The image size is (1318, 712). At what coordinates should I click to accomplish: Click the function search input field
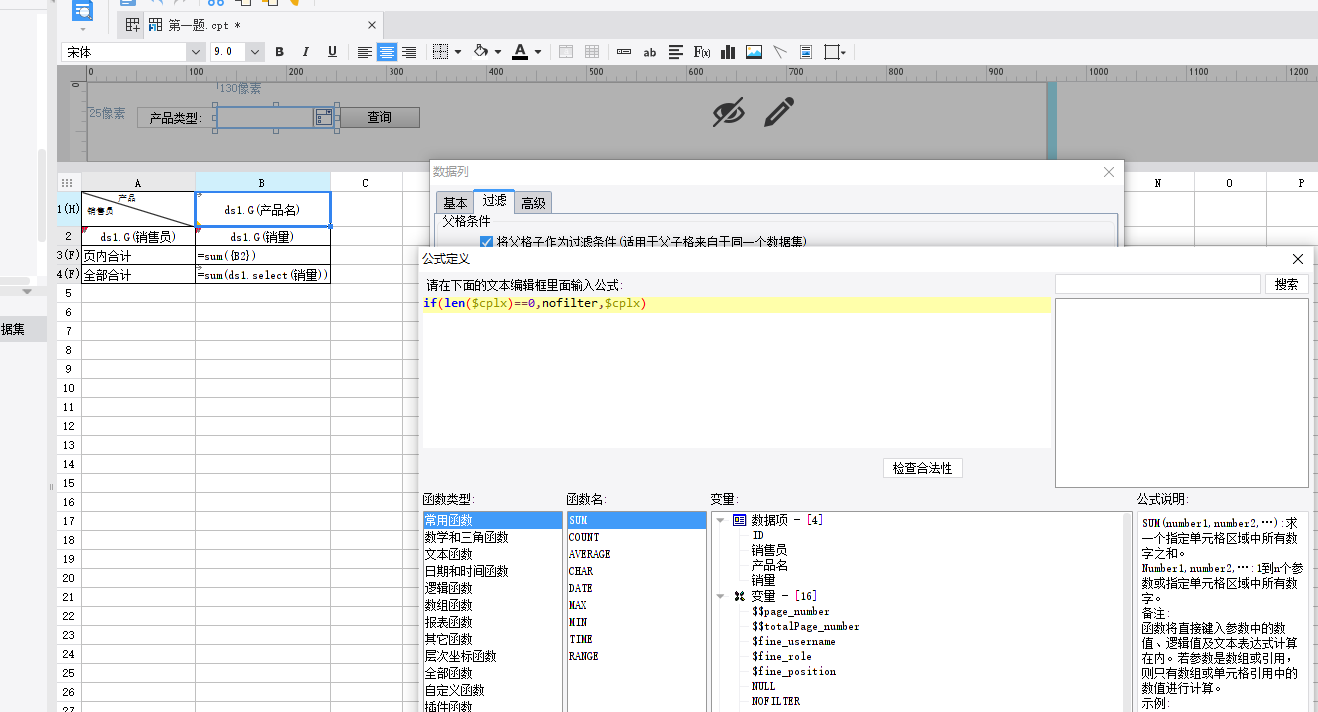1157,284
